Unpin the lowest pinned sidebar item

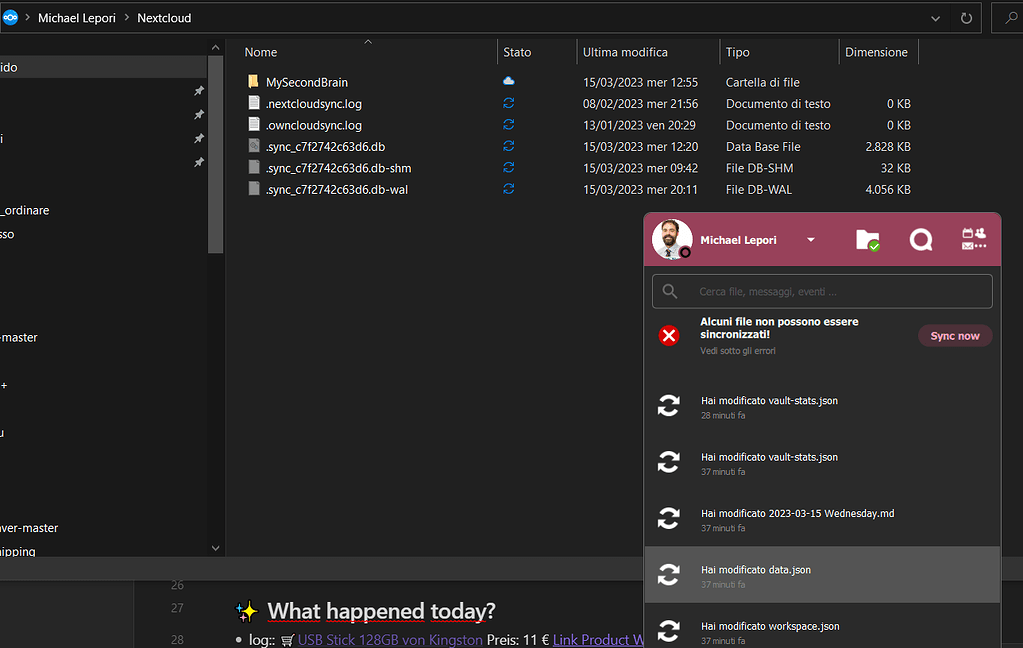point(198,162)
